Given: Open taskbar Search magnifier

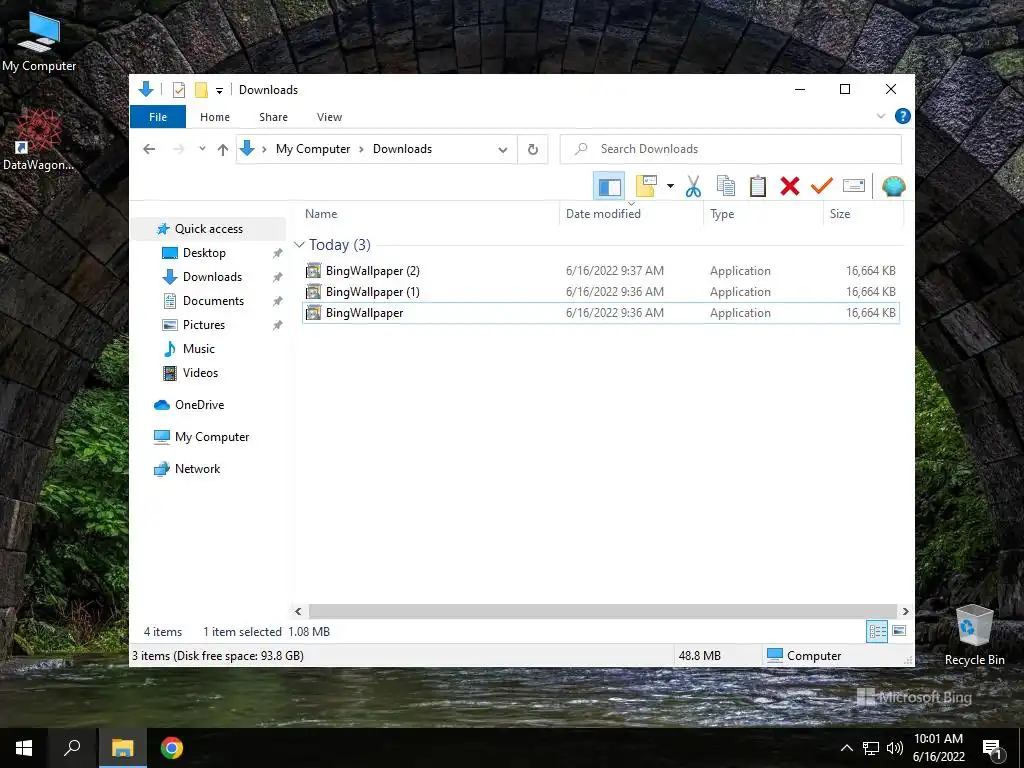Looking at the screenshot, I should [x=72, y=748].
